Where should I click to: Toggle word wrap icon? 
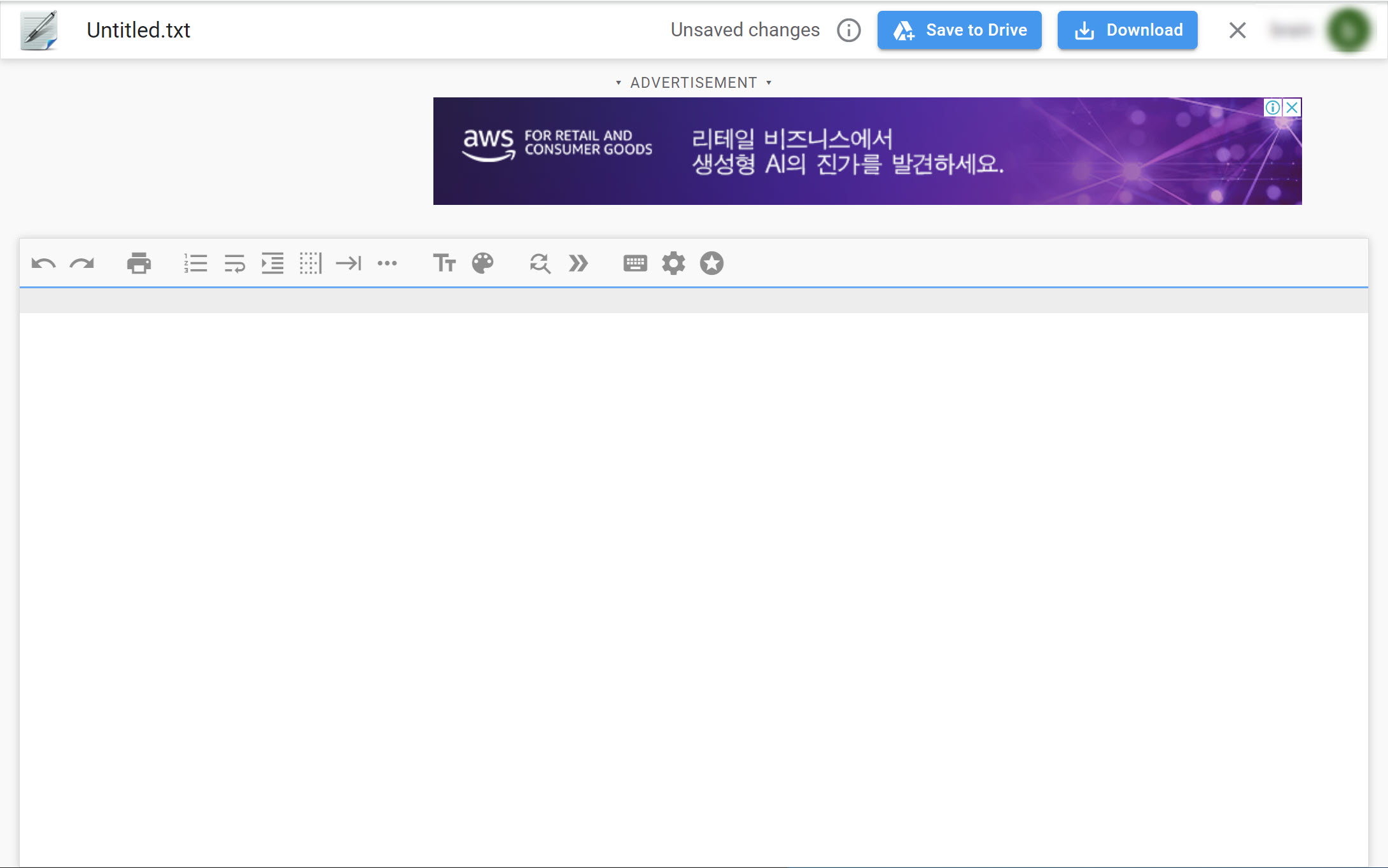(x=234, y=263)
